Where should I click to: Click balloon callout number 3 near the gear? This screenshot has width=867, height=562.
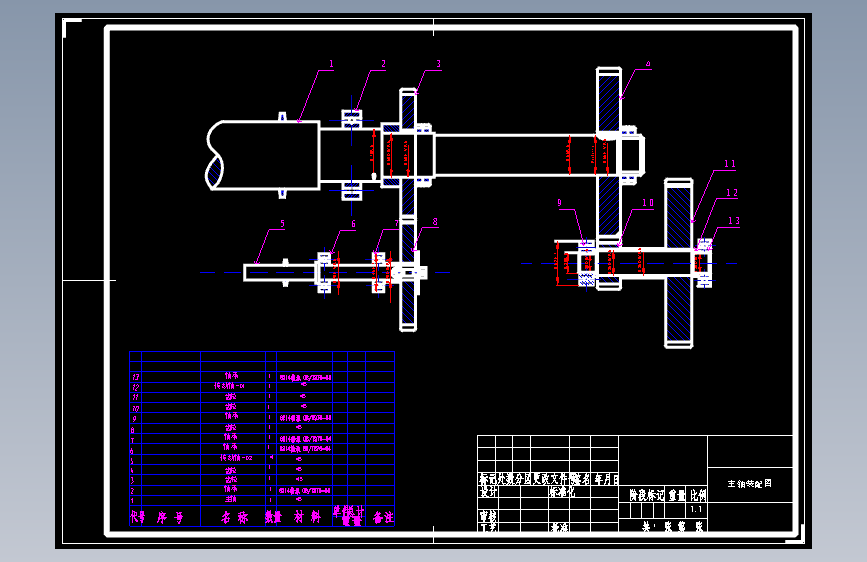[x=438, y=64]
